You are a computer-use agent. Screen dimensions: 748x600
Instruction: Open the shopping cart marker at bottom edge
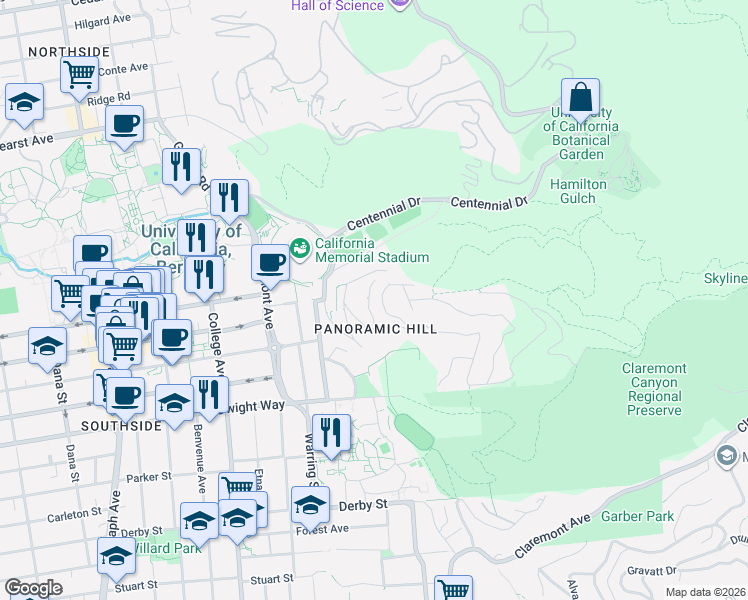tap(453, 589)
